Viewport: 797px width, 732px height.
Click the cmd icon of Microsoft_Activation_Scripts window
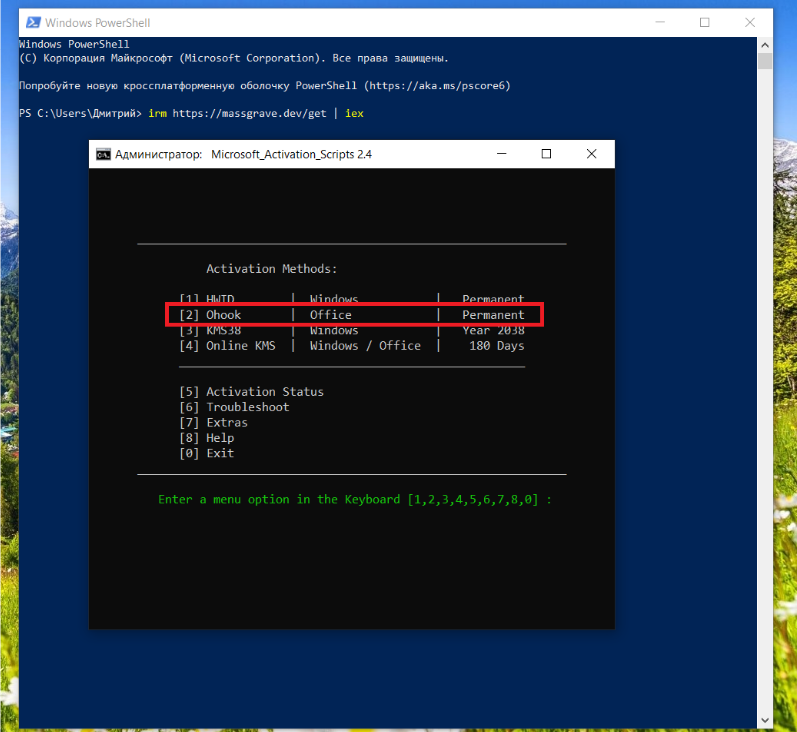(103, 154)
